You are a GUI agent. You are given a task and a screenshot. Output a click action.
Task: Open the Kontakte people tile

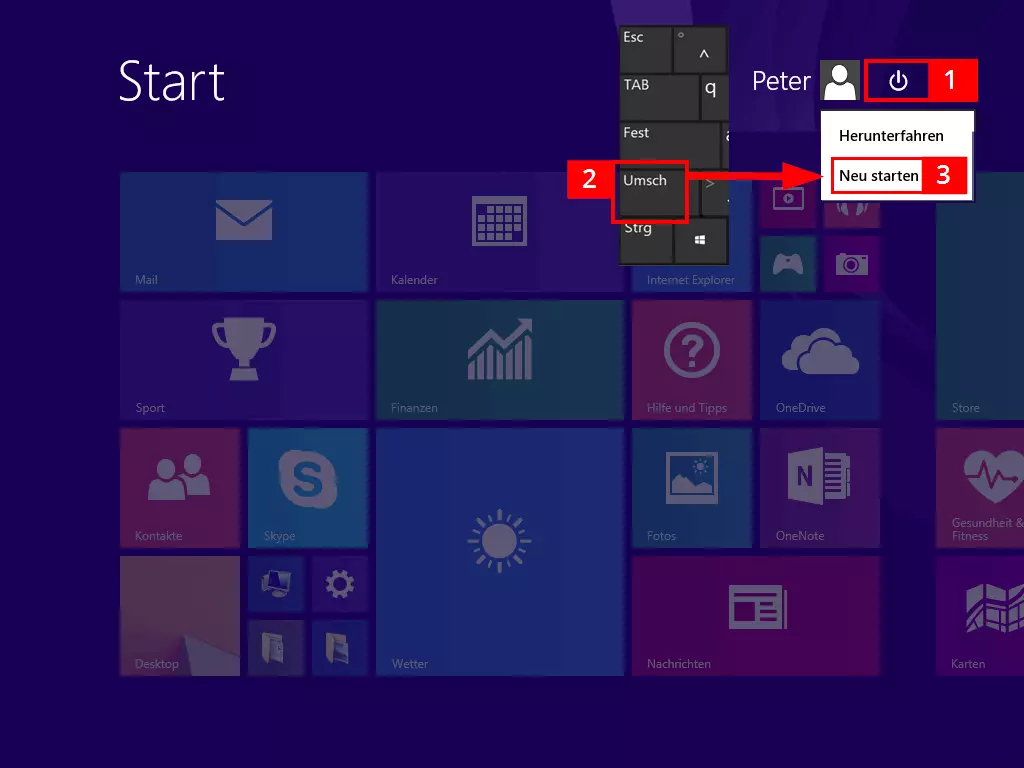point(180,488)
